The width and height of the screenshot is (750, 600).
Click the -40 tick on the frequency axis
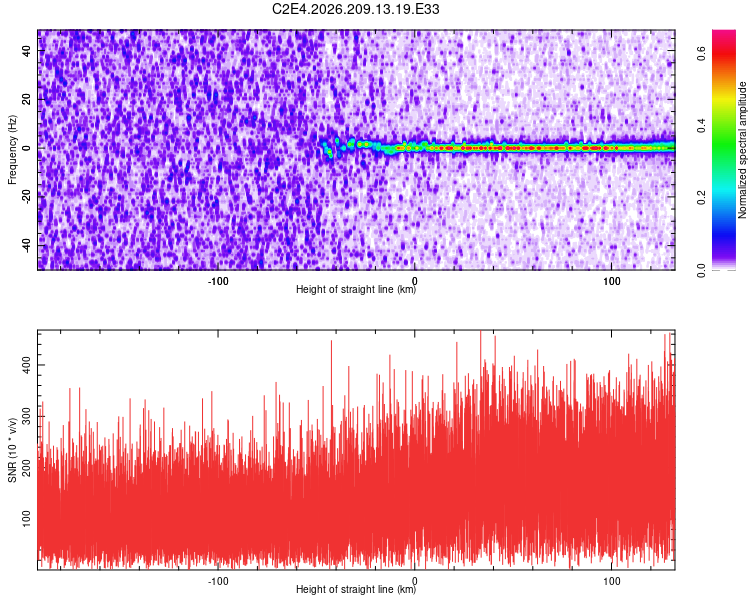pyautogui.click(x=27, y=246)
